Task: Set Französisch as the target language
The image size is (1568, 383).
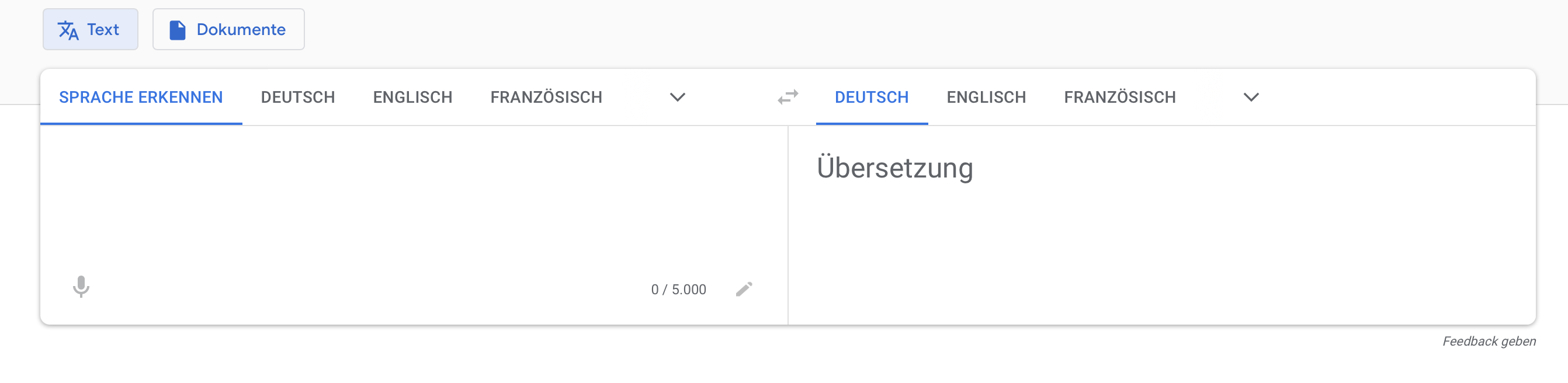Action: click(x=1119, y=97)
